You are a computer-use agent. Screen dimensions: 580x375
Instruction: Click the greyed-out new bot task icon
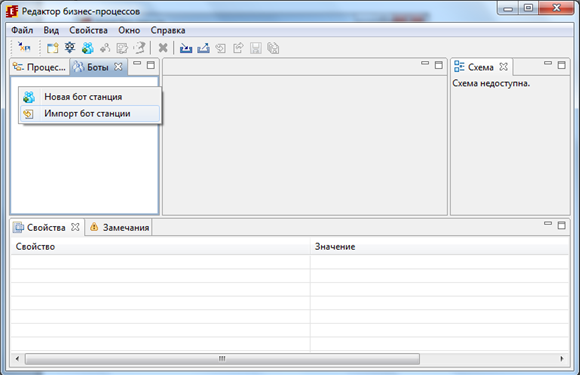click(x=122, y=48)
